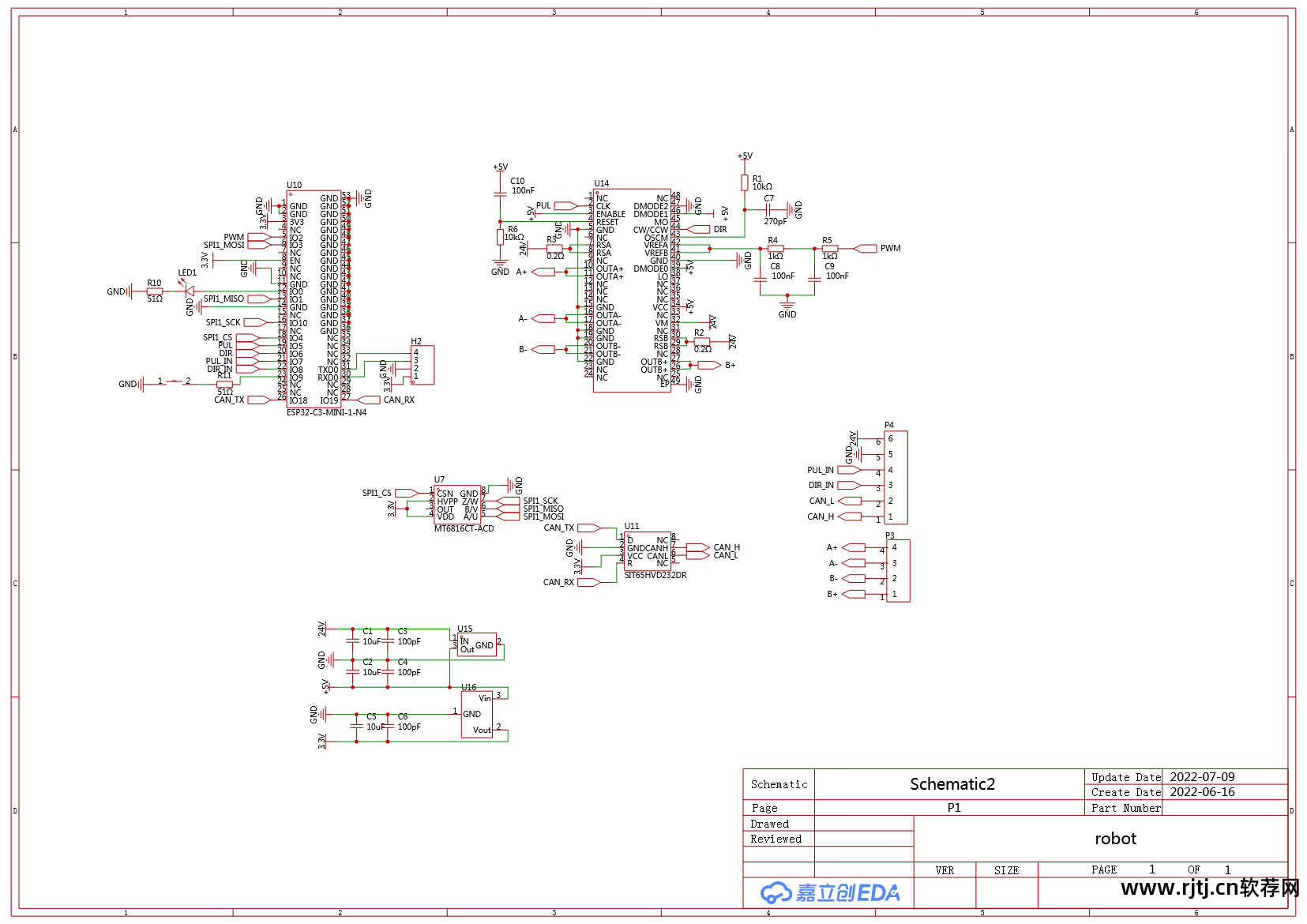Select capacitor C6 100pF symbol
The height and width of the screenshot is (924, 1307).
click(388, 726)
